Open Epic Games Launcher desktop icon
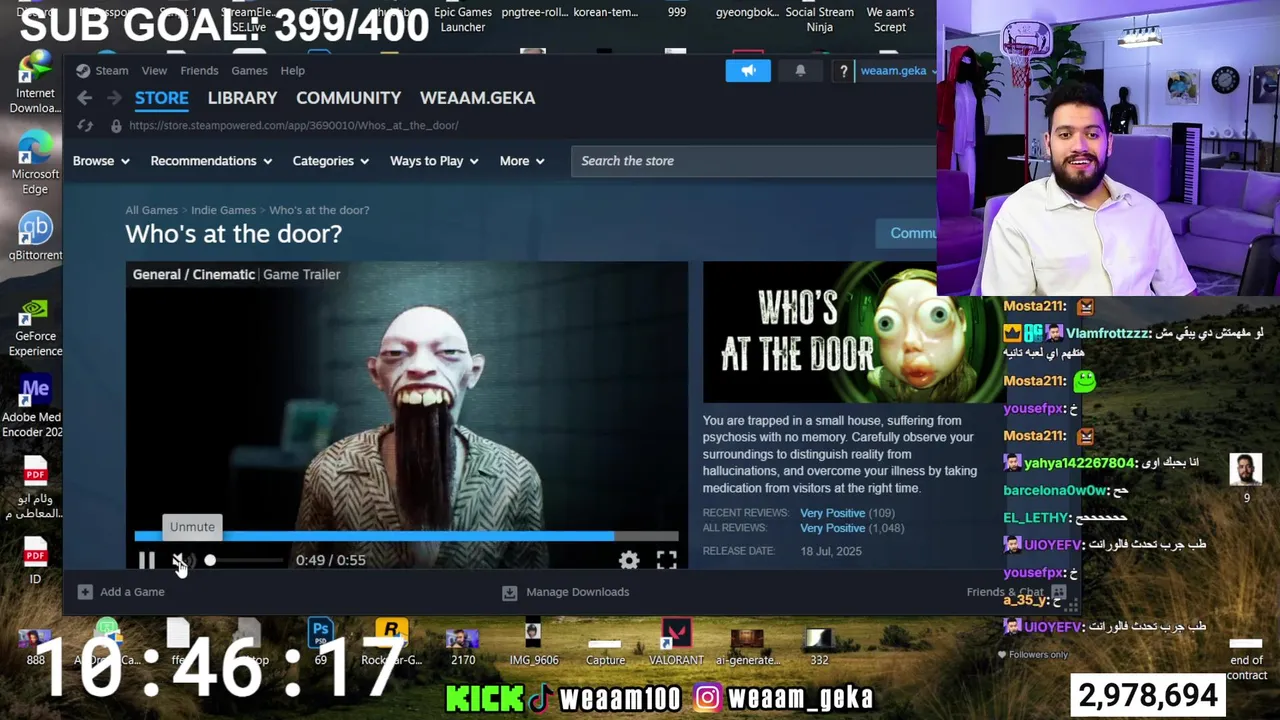 pyautogui.click(x=463, y=19)
